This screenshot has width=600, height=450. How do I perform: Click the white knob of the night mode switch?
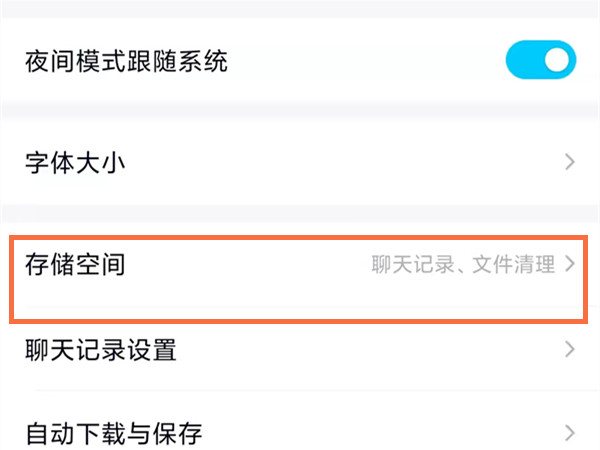point(559,61)
